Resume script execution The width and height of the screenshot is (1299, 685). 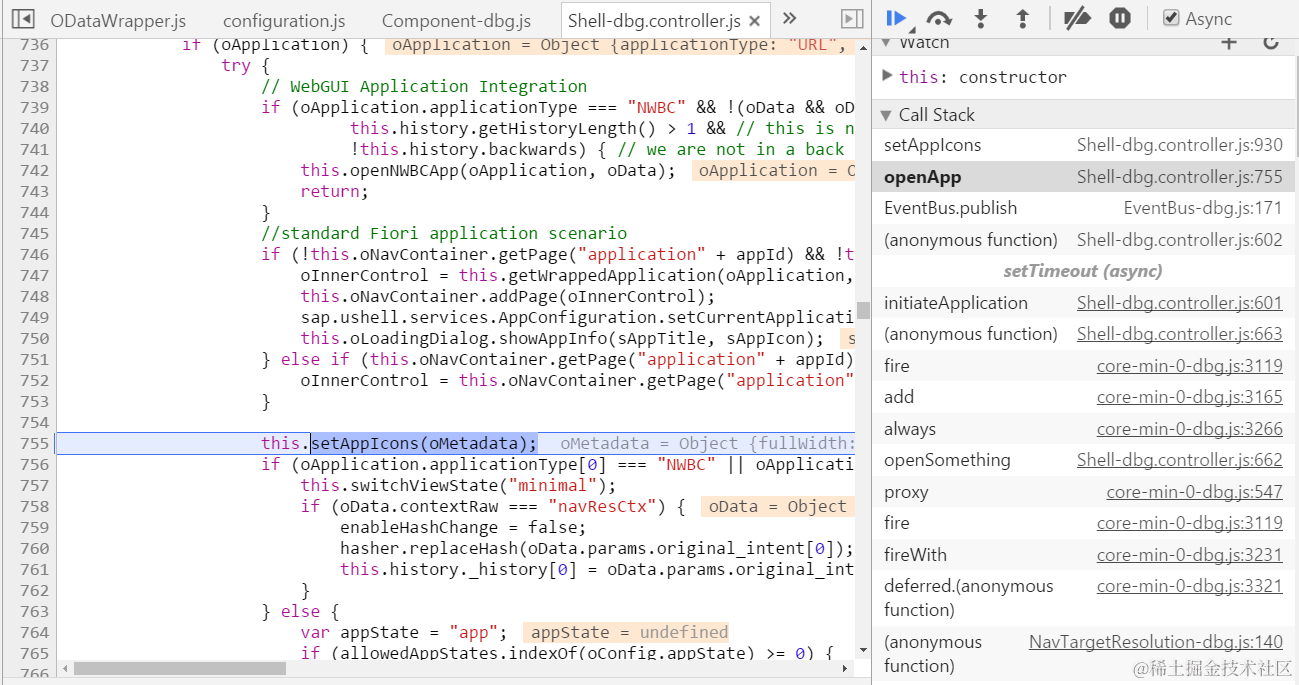click(897, 18)
